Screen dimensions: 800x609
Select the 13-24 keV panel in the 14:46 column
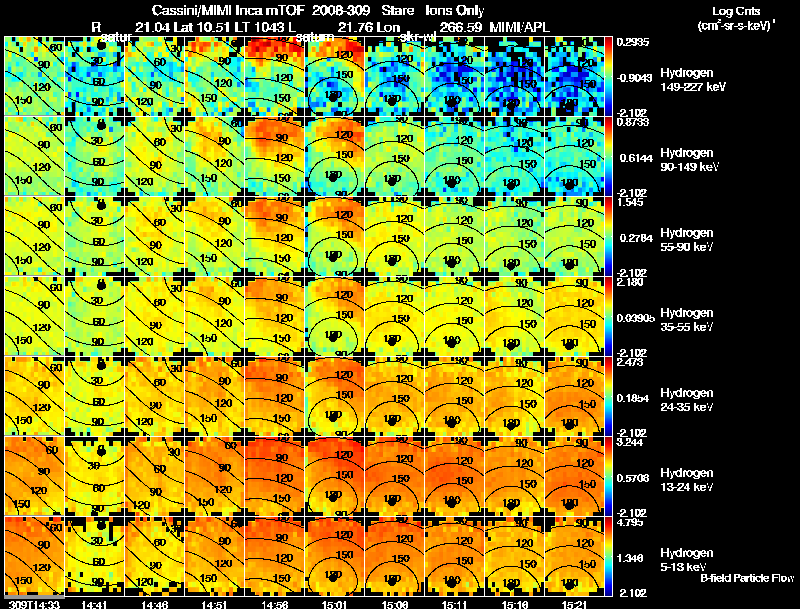click(155, 476)
